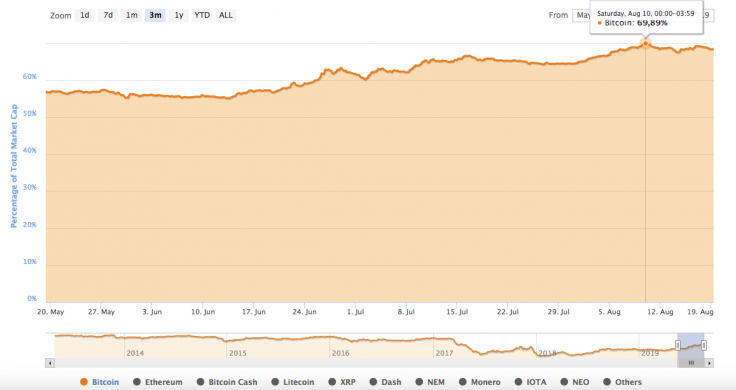Click the 2016 label in navigator
Image resolution: width=736 pixels, height=390 pixels.
pos(340,353)
